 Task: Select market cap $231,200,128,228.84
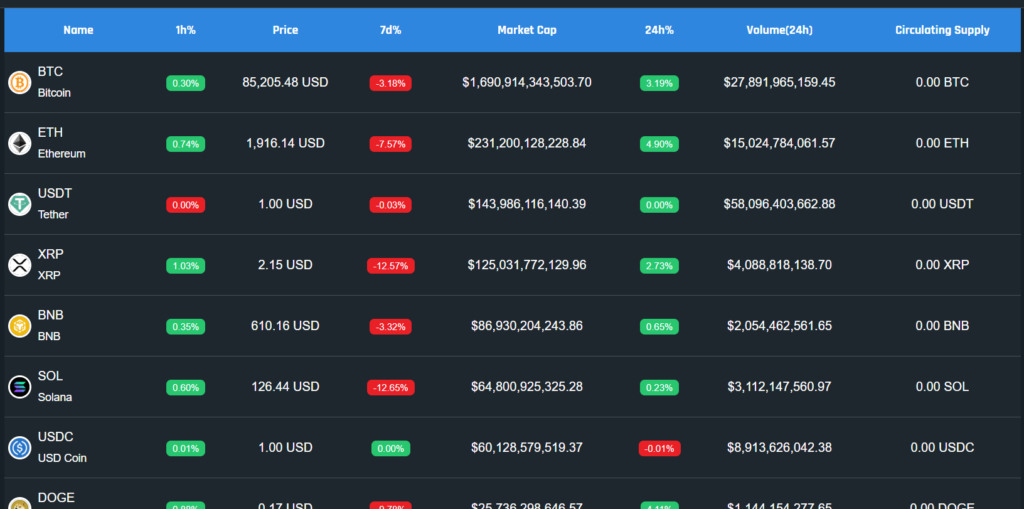527,143
